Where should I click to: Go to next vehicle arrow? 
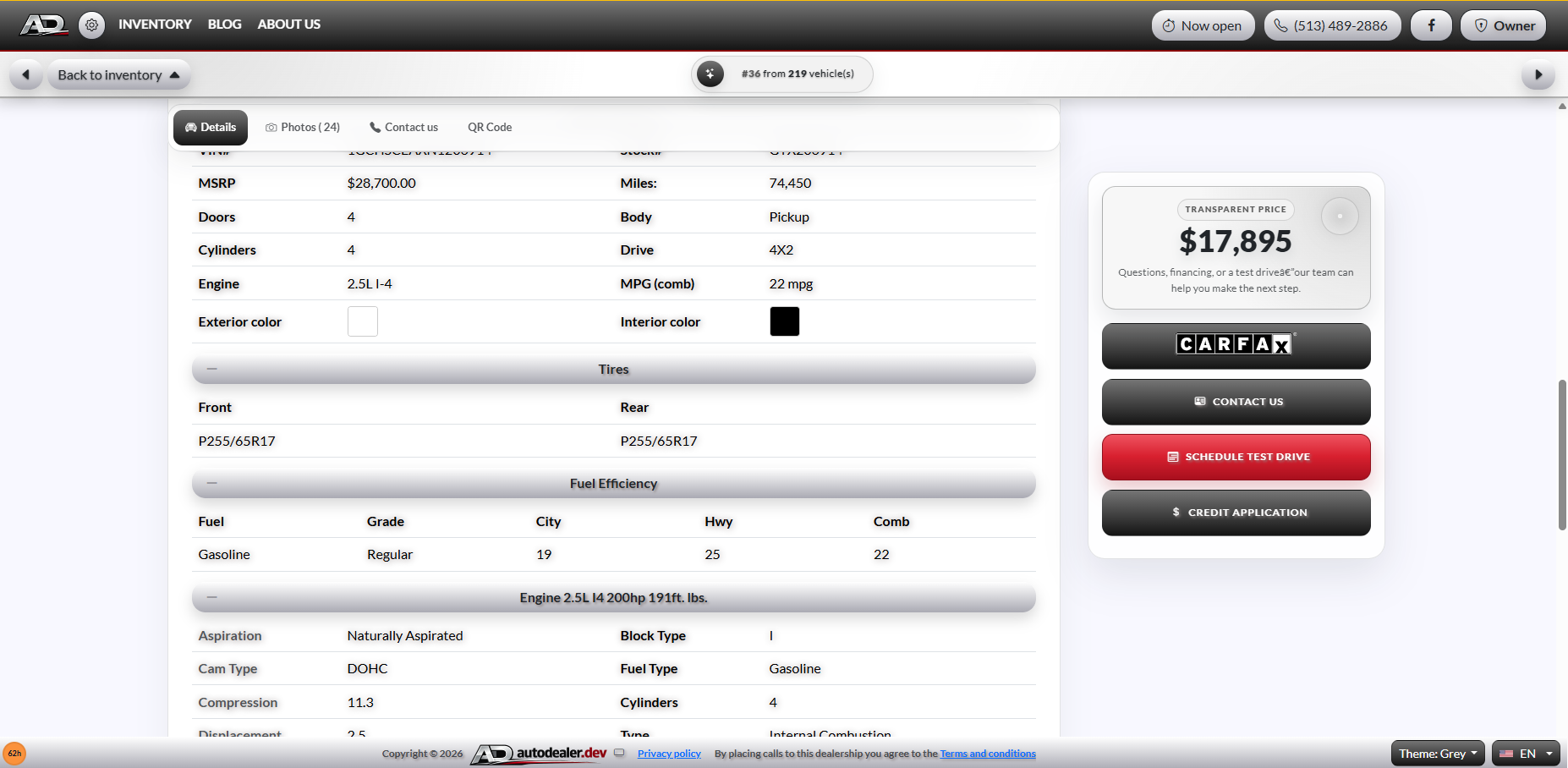(x=1538, y=74)
